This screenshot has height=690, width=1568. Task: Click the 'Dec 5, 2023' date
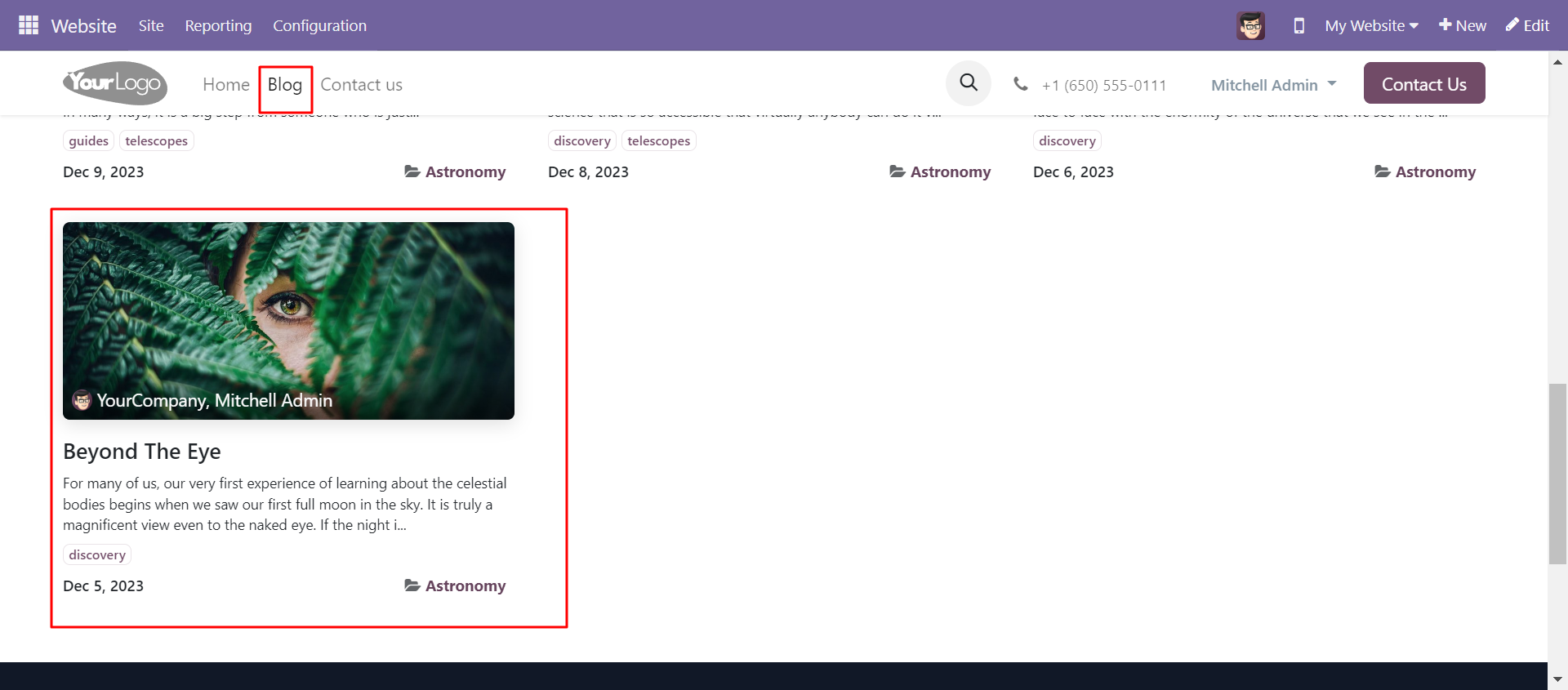coord(103,585)
